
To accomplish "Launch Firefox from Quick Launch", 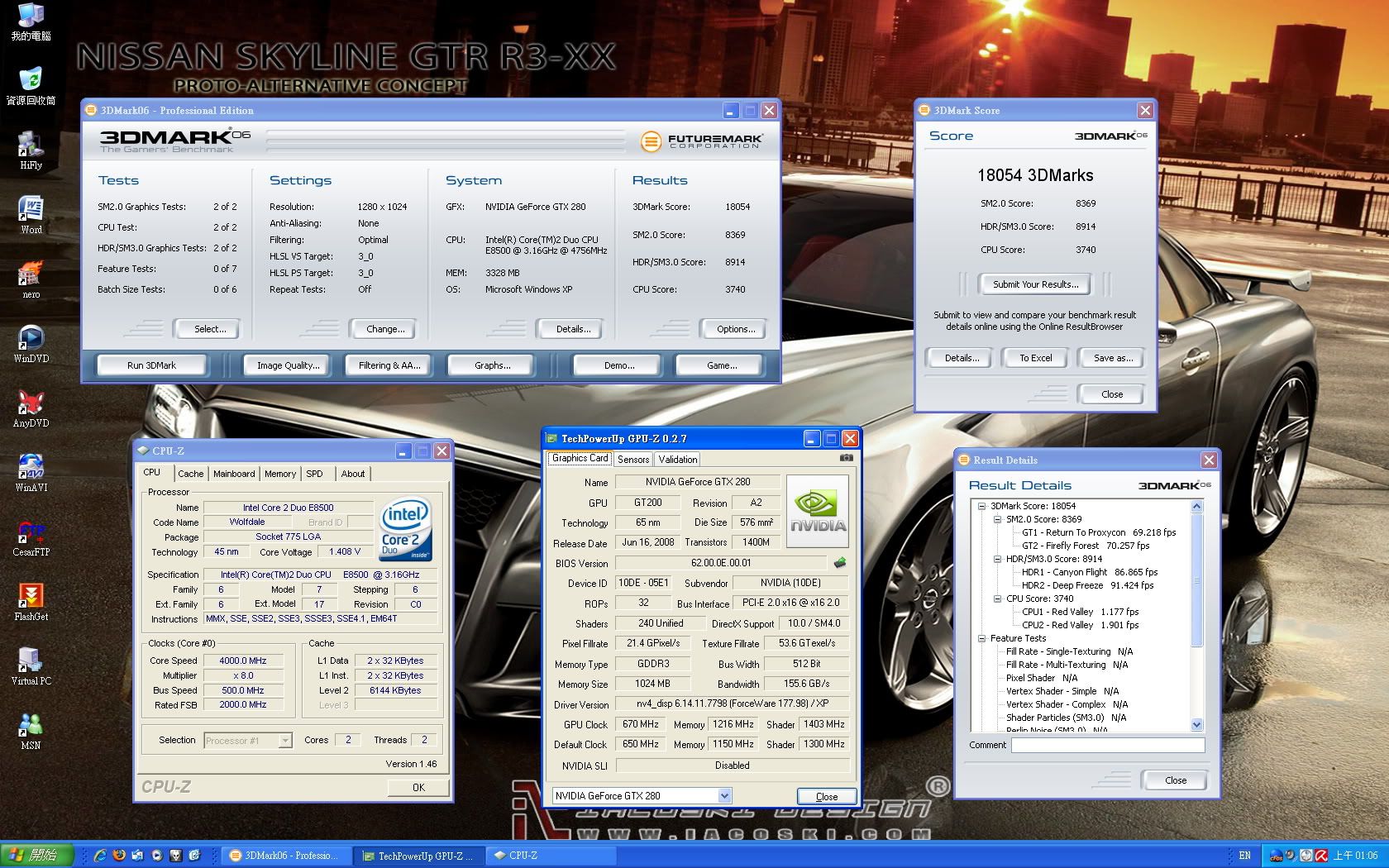I will click(x=119, y=856).
